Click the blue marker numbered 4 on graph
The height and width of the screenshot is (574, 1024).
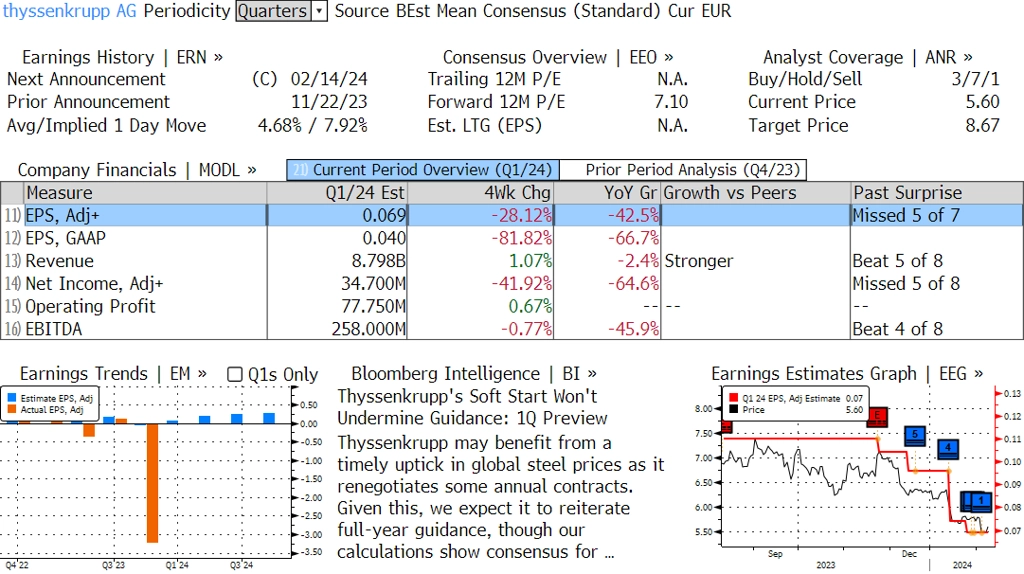948,448
